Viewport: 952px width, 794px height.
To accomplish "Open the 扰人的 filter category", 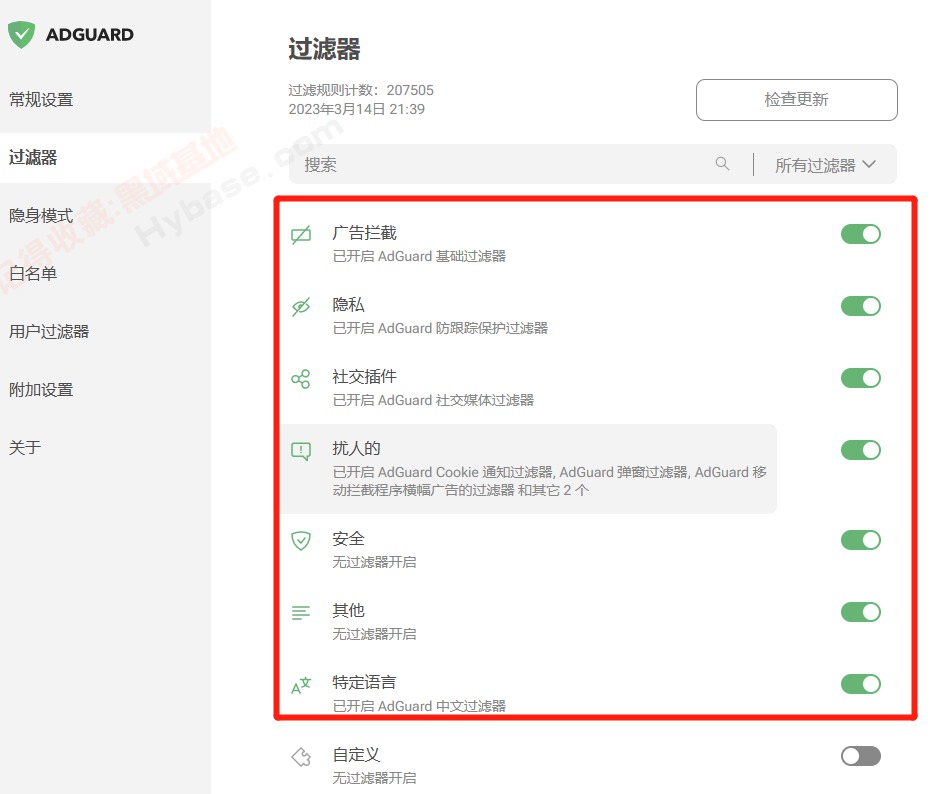I will 528,469.
